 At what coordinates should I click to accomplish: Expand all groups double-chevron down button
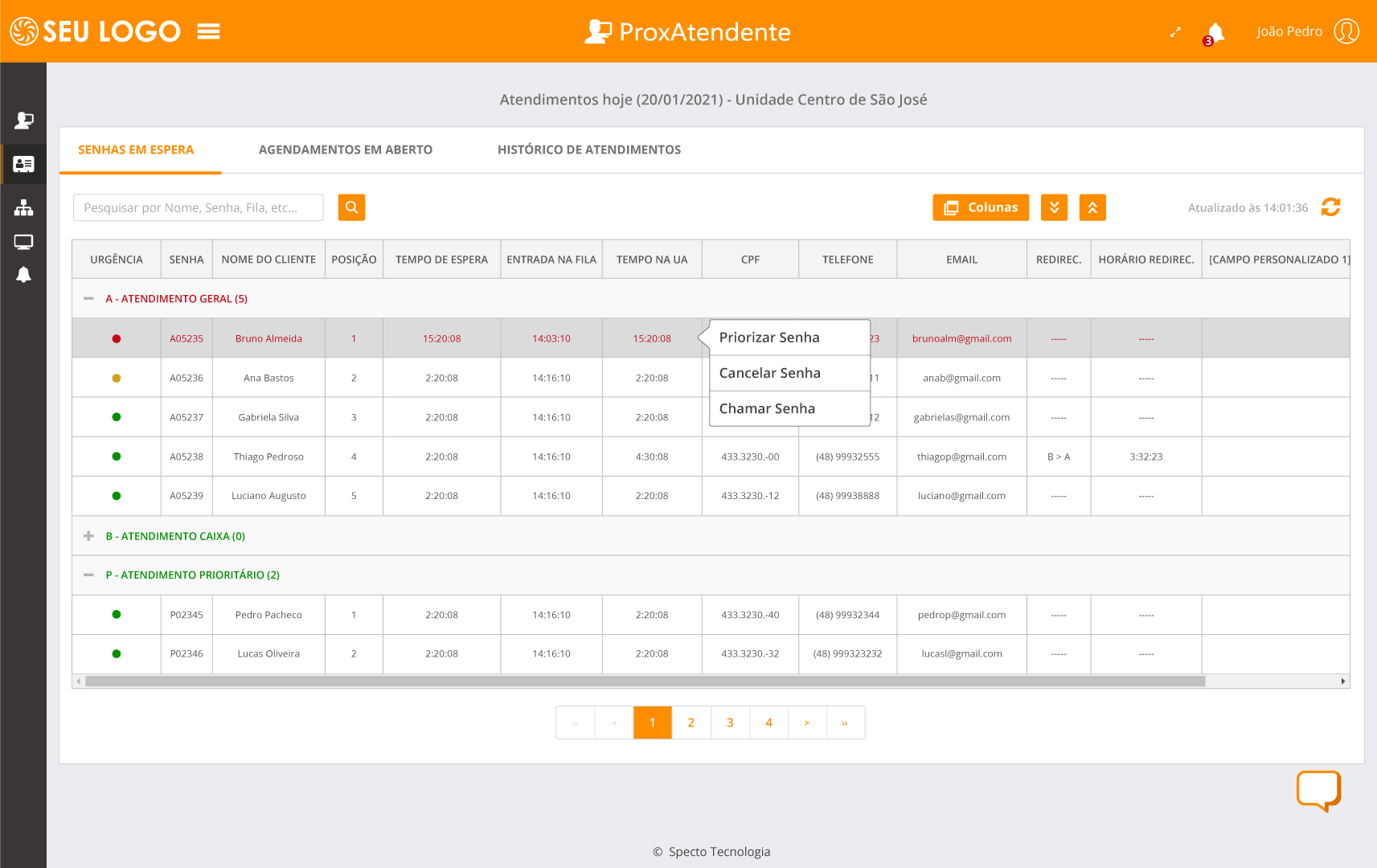coord(1054,207)
